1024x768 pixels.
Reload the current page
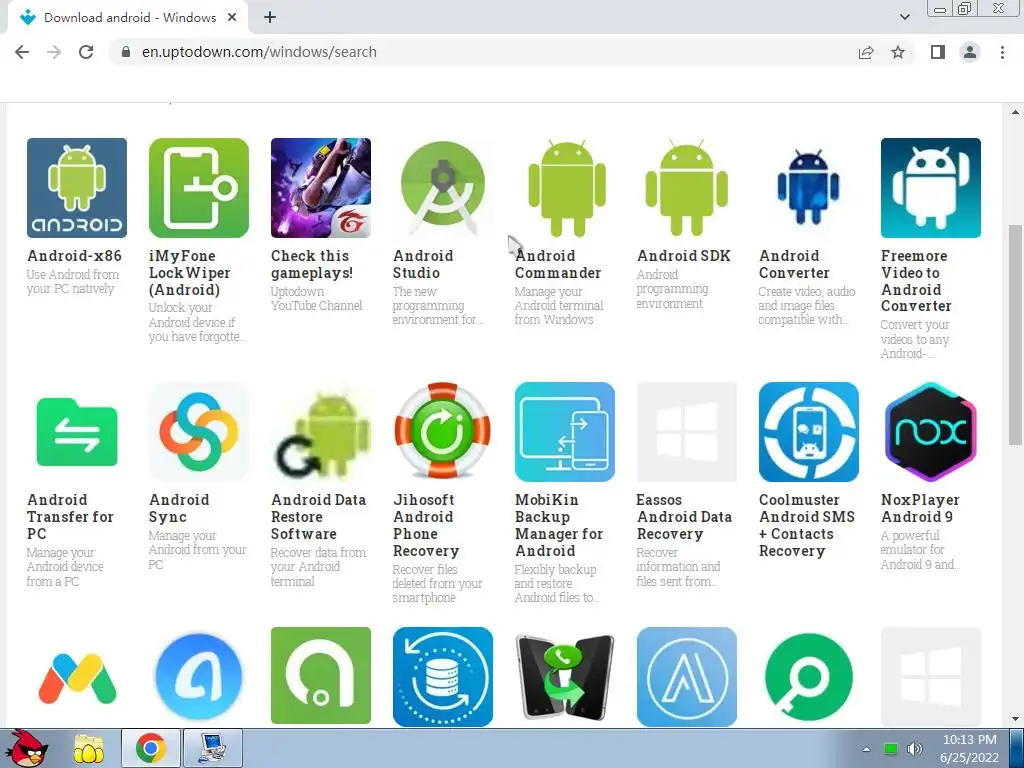(86, 52)
